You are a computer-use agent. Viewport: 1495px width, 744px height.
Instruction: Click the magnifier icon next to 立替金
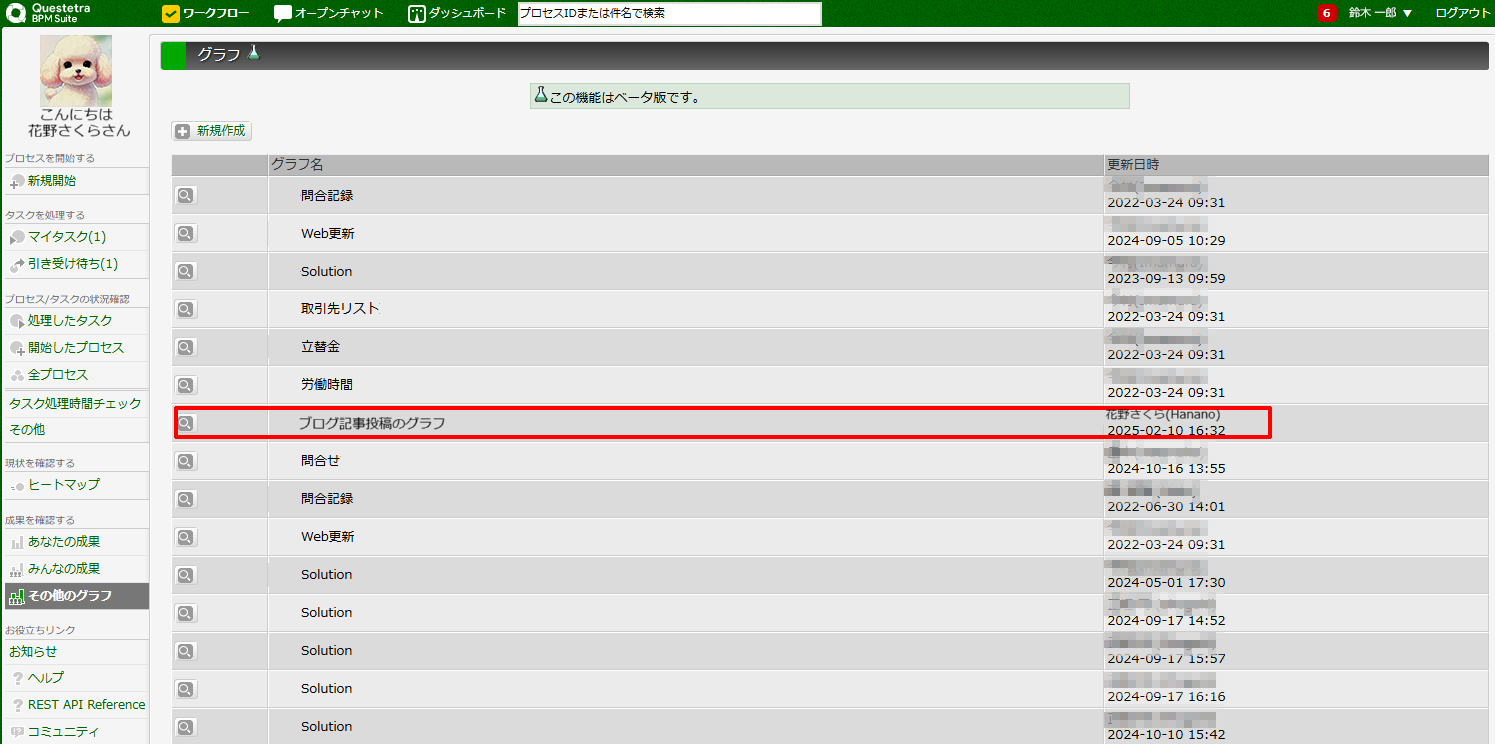click(x=186, y=347)
